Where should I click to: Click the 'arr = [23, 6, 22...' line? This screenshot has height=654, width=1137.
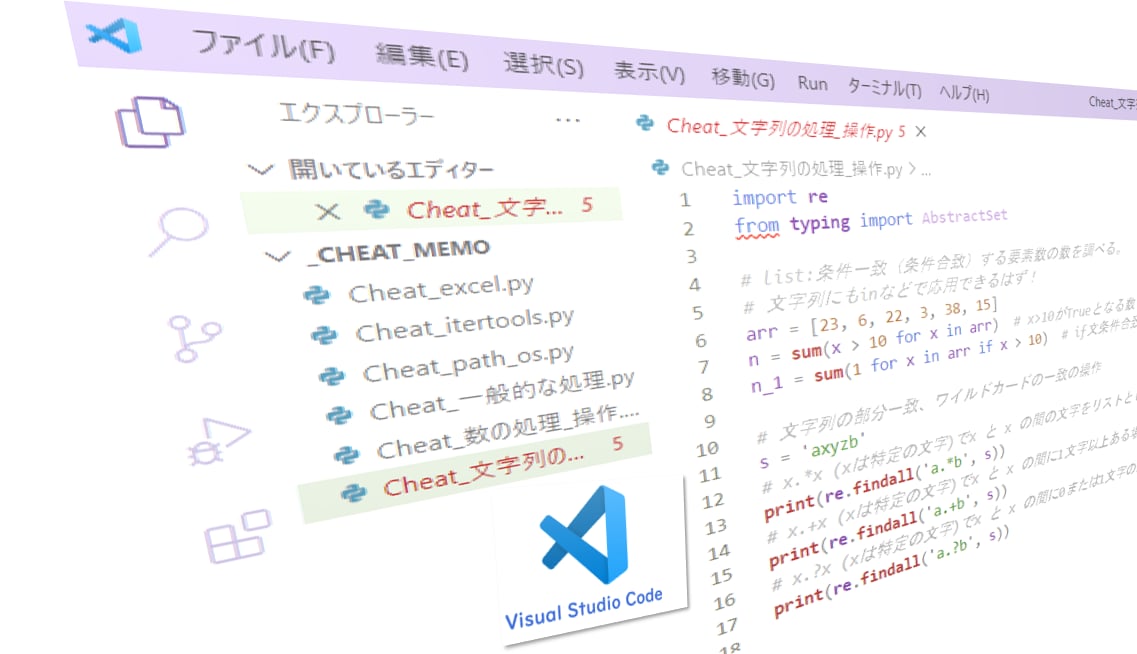pos(872,318)
